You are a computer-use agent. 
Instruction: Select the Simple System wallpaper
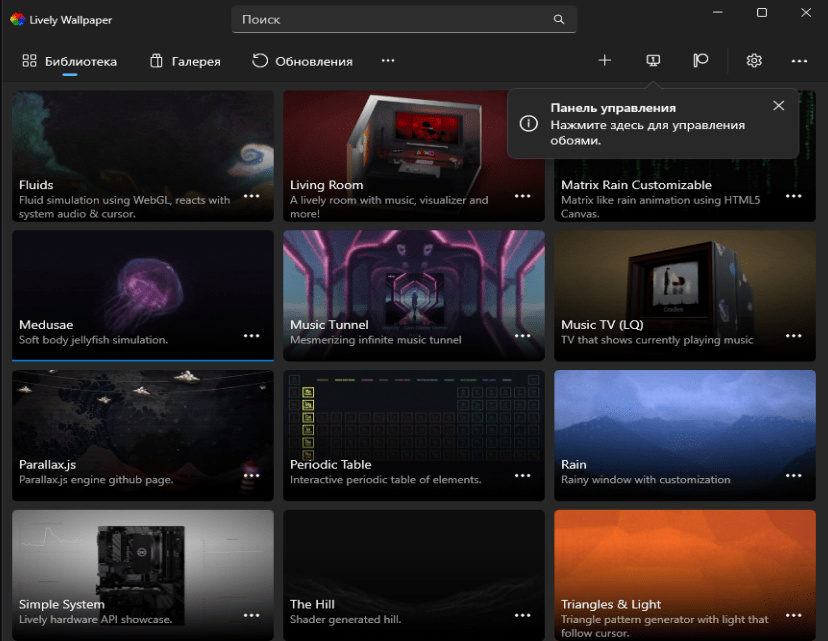pos(143,575)
